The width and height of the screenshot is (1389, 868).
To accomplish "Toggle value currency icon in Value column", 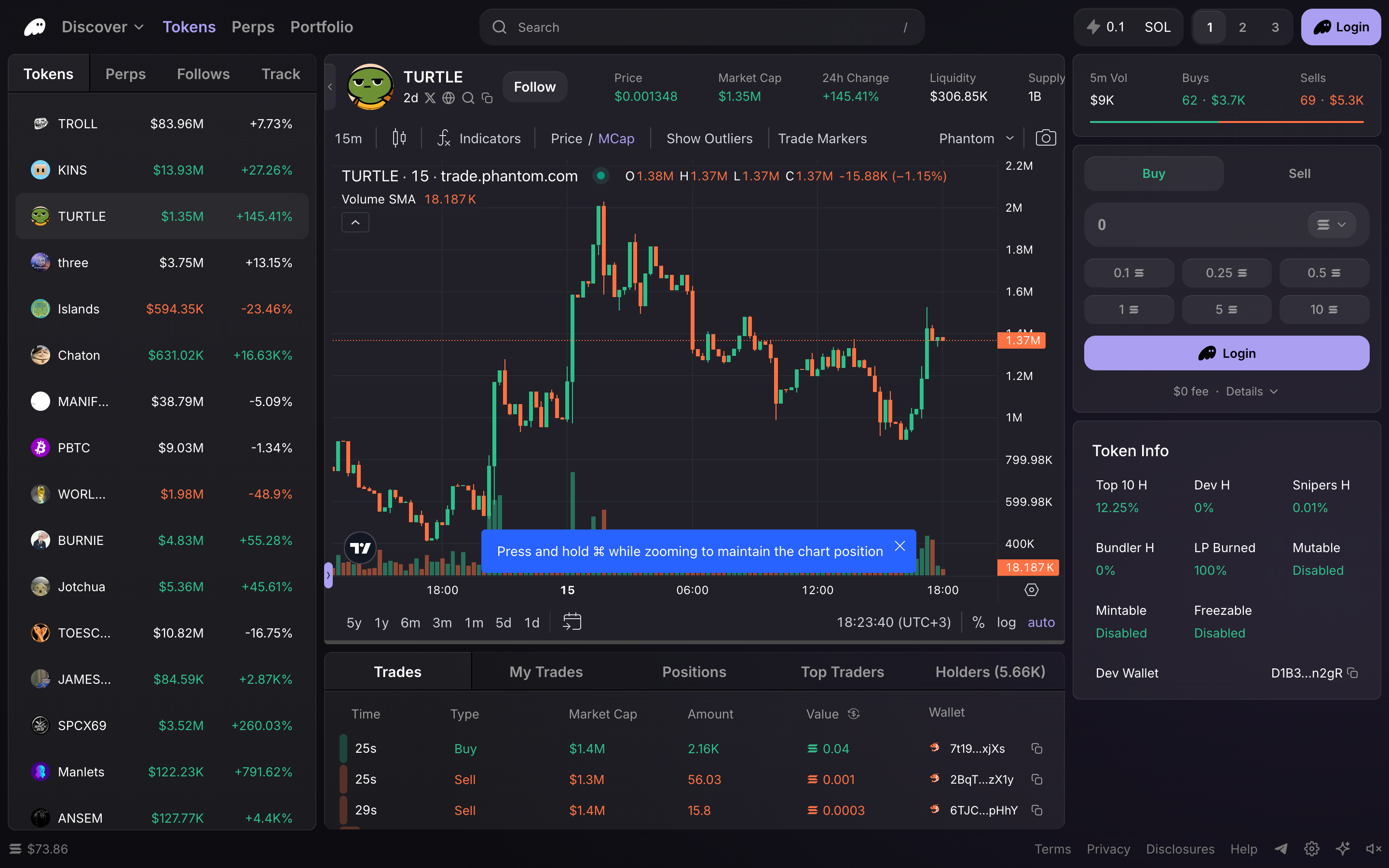I will coord(854,714).
